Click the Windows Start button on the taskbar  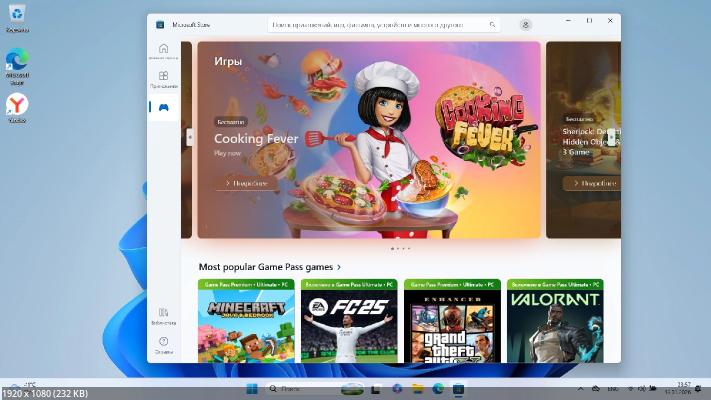251,388
